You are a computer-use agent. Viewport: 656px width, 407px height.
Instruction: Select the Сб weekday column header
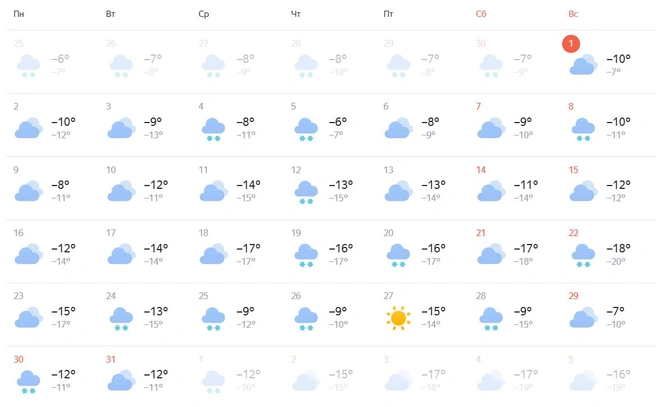coord(481,14)
